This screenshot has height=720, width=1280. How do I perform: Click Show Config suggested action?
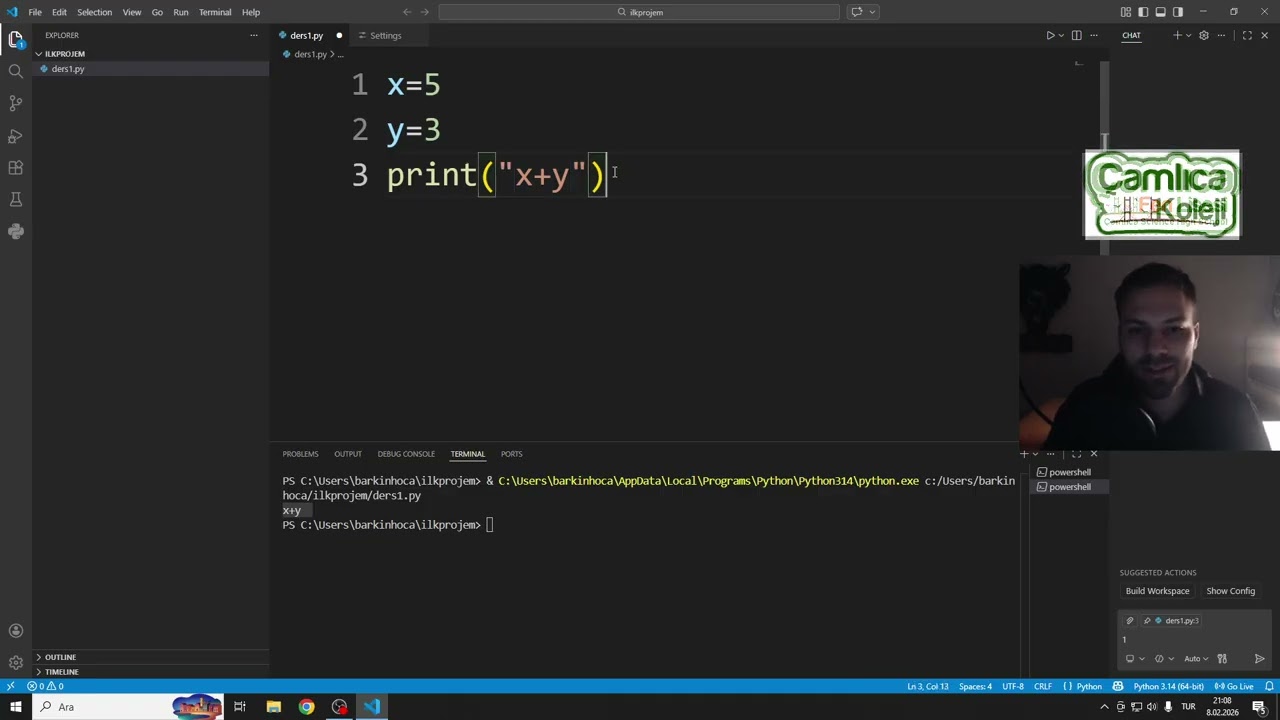[1230, 591]
